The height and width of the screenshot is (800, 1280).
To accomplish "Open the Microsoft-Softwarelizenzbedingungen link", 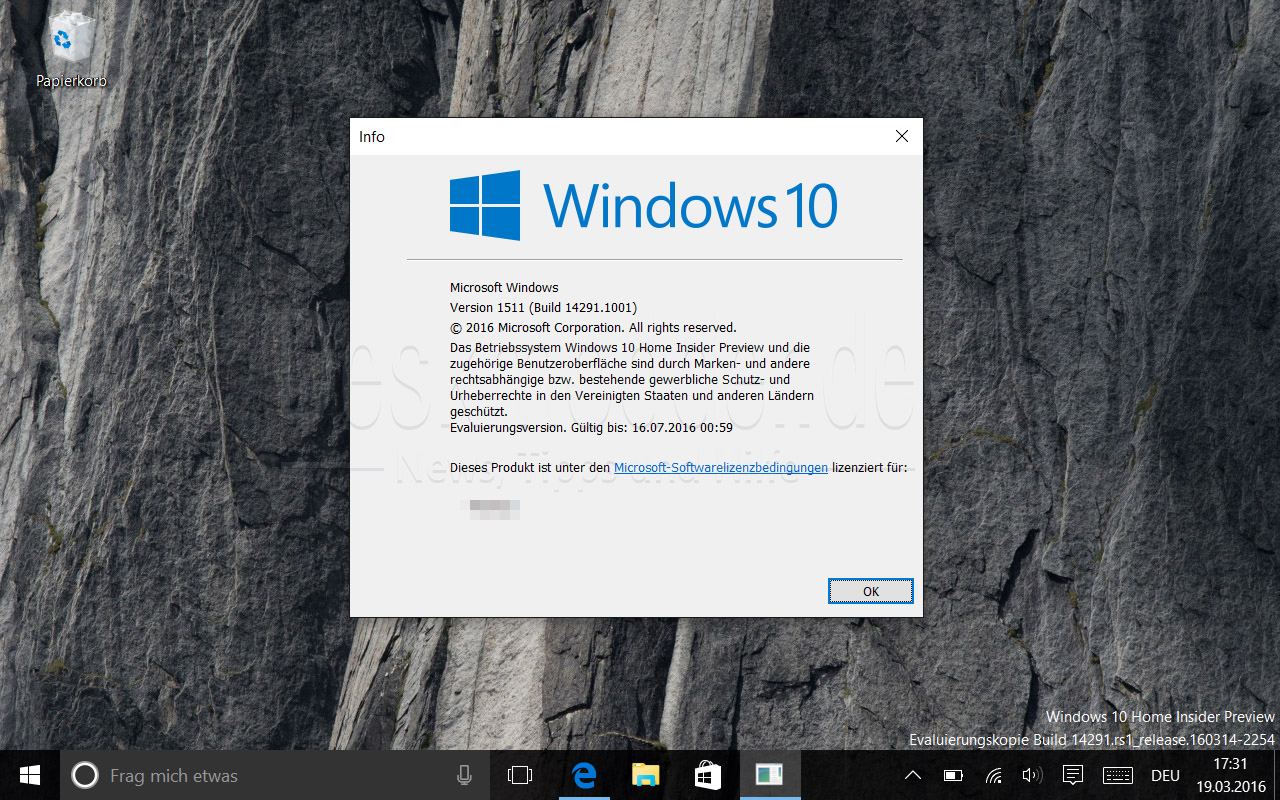I will tap(720, 467).
